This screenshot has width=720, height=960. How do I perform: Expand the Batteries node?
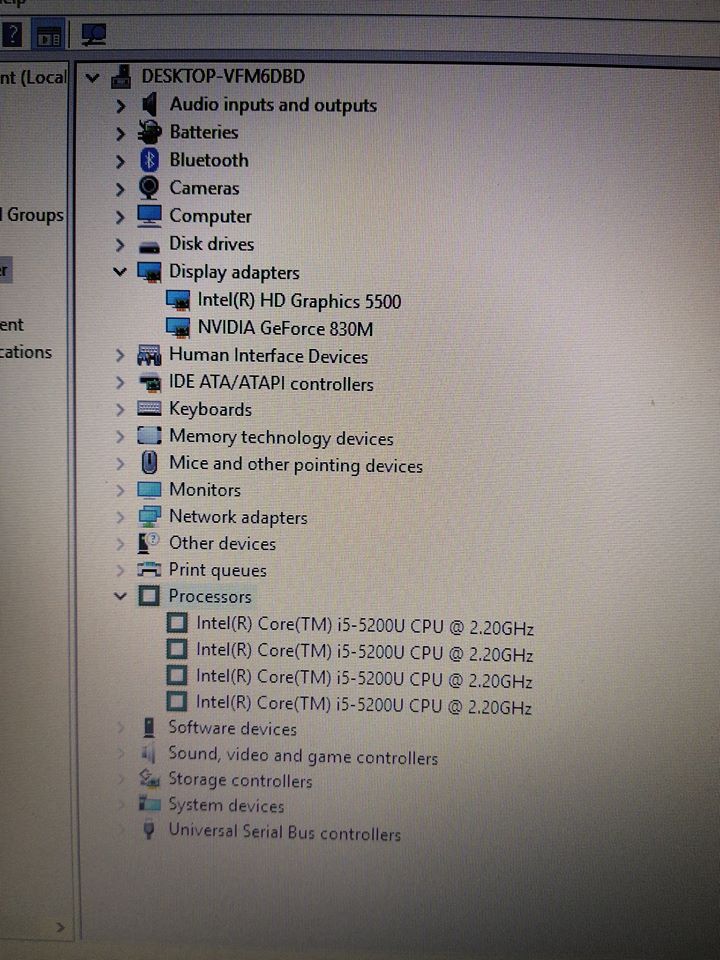(x=120, y=133)
